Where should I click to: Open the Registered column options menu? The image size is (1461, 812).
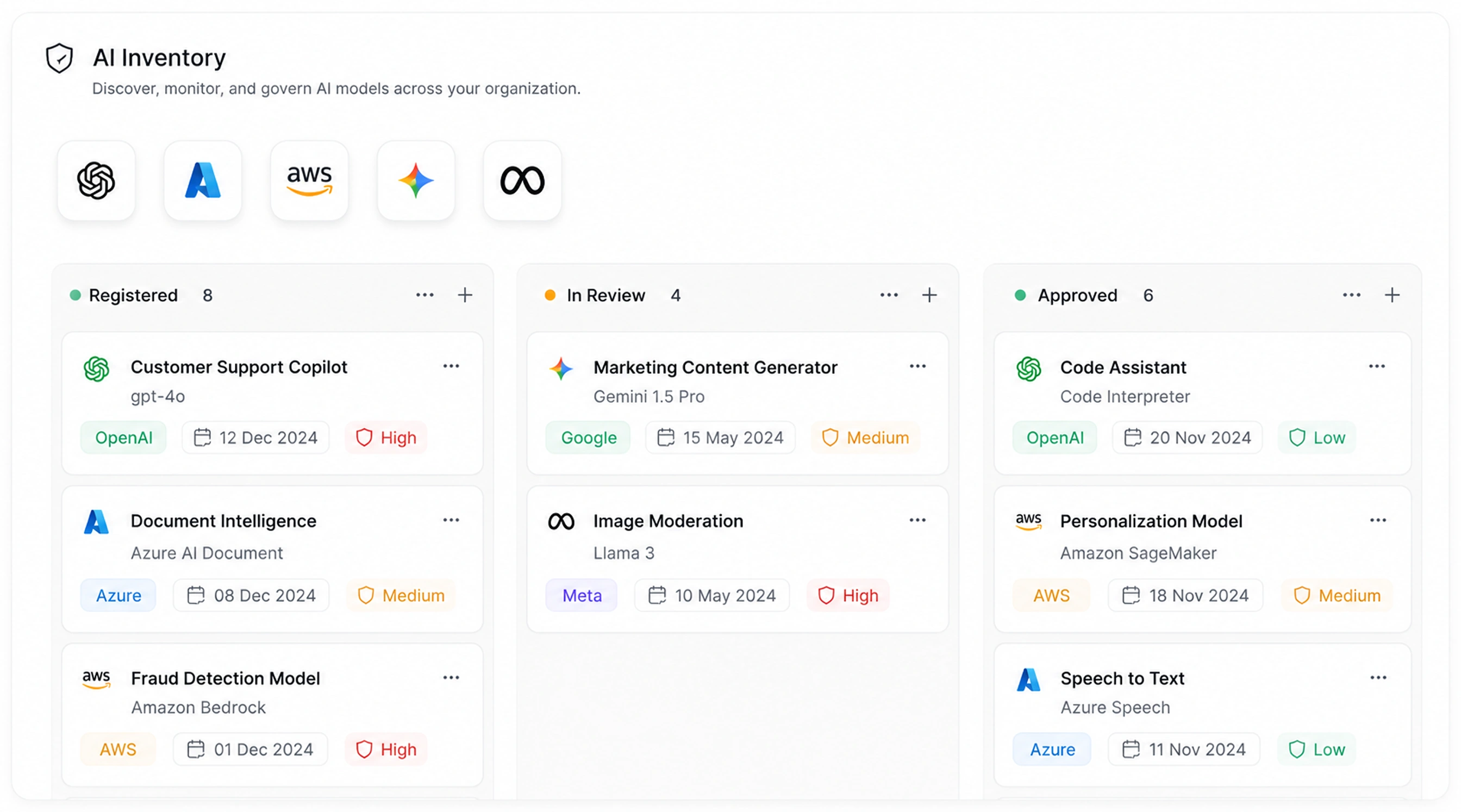coord(425,295)
